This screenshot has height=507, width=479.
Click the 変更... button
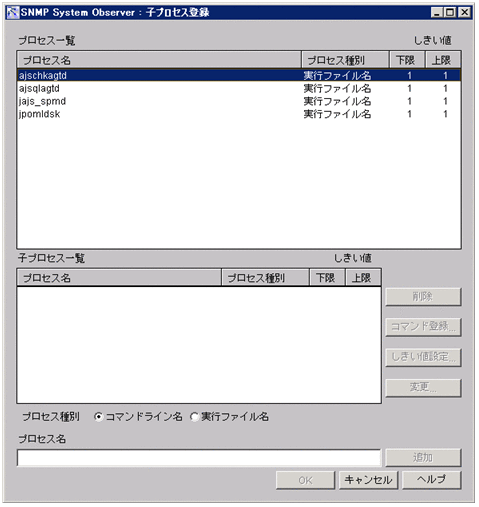pos(423,387)
